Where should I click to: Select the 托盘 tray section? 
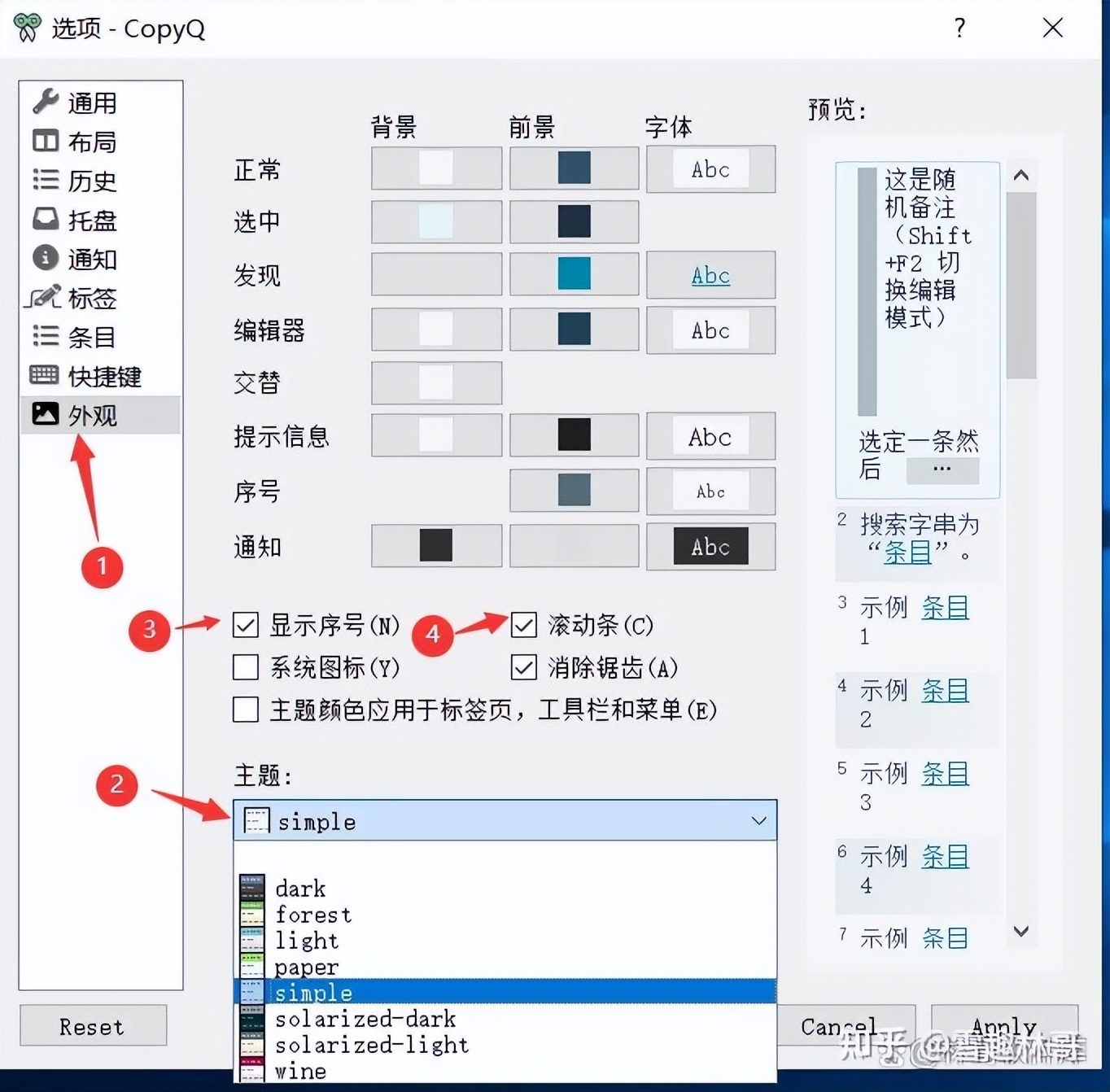click(100, 220)
